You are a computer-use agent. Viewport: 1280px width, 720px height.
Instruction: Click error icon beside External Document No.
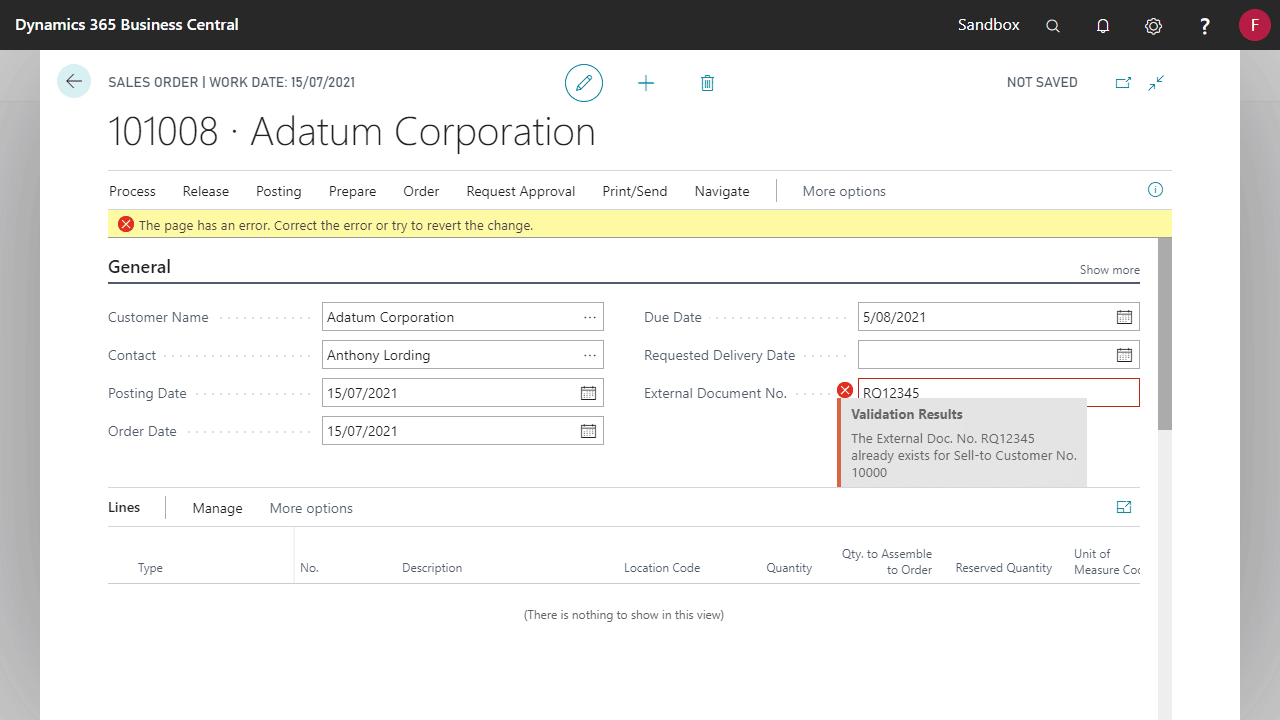point(845,390)
